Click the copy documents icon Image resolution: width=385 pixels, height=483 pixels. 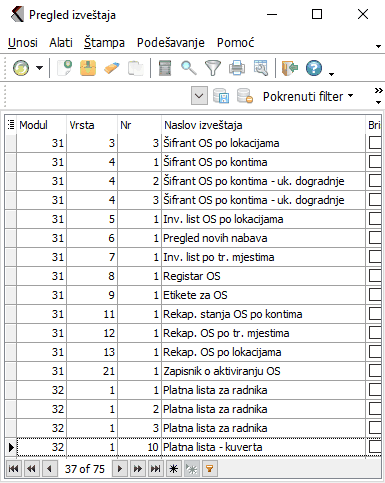pyautogui.click(x=135, y=68)
